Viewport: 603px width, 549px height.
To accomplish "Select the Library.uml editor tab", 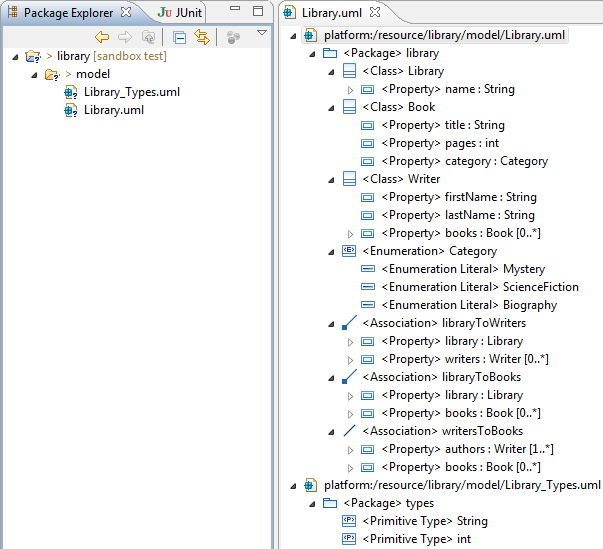I will 332,12.
